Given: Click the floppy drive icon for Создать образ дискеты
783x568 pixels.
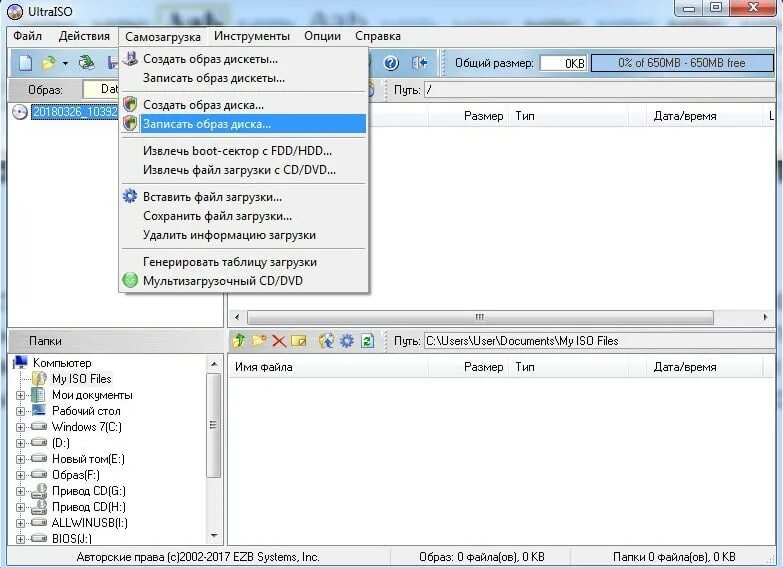Looking at the screenshot, I should click(x=130, y=59).
